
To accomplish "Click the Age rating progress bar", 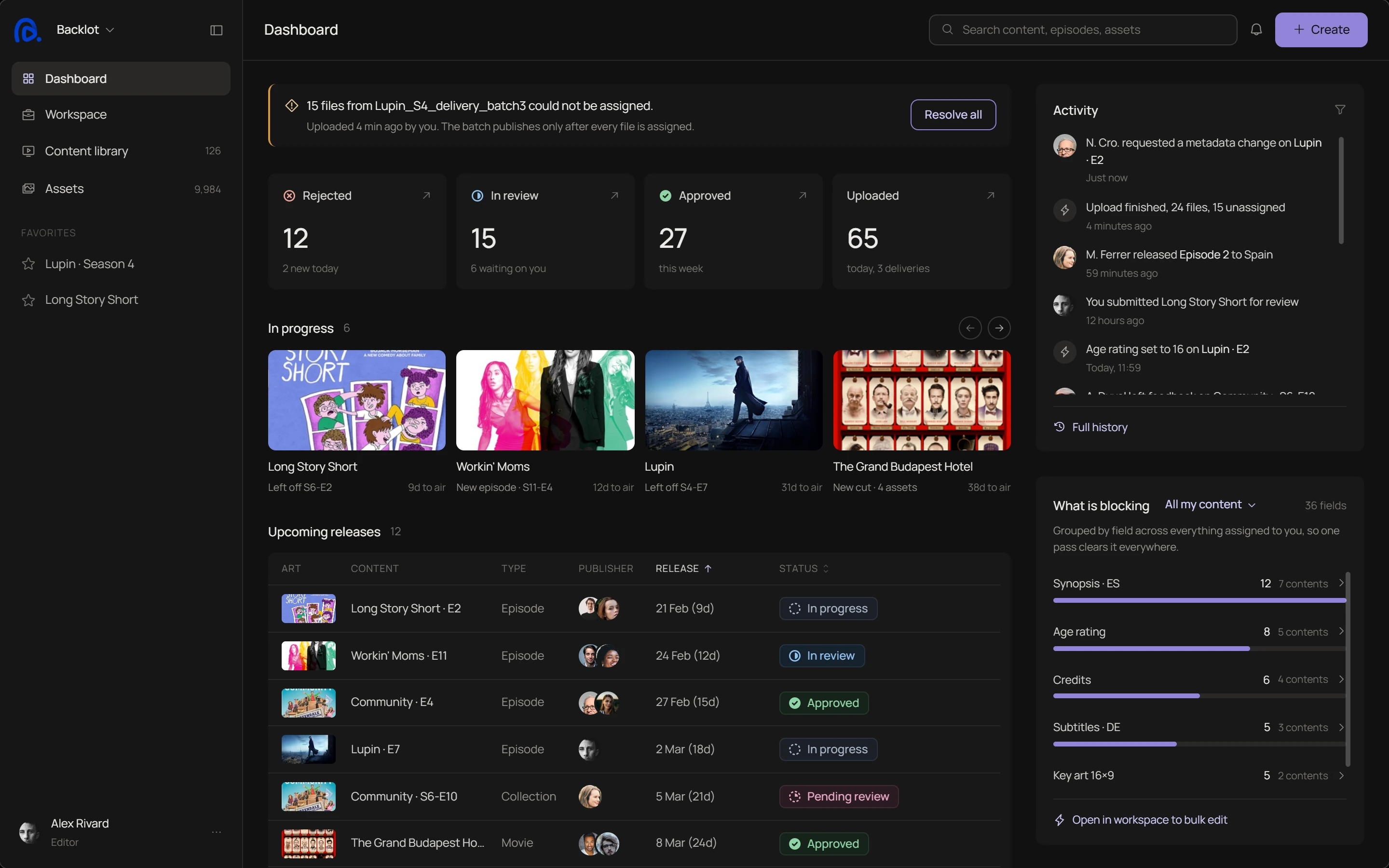I will click(1199, 649).
